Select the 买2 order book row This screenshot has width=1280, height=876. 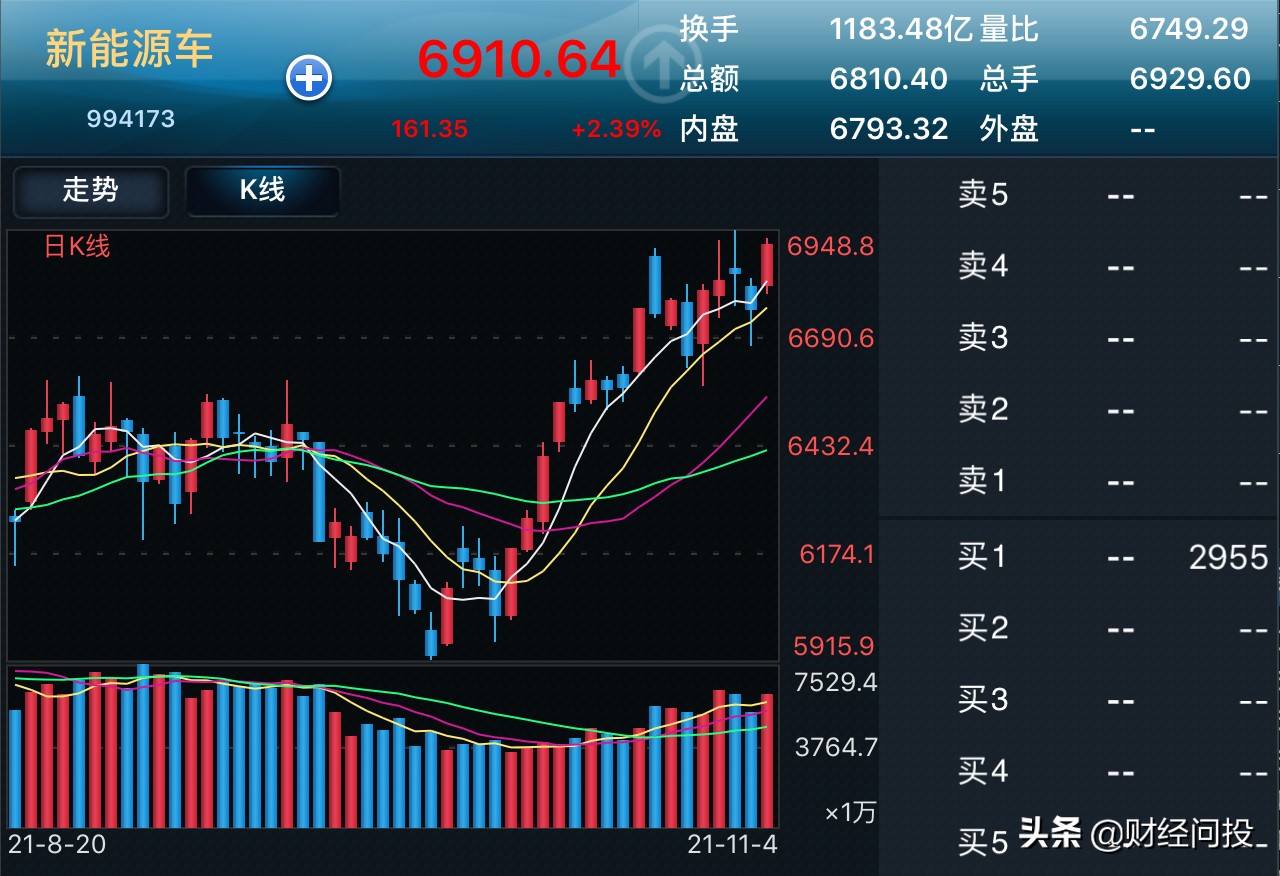pos(1079,628)
